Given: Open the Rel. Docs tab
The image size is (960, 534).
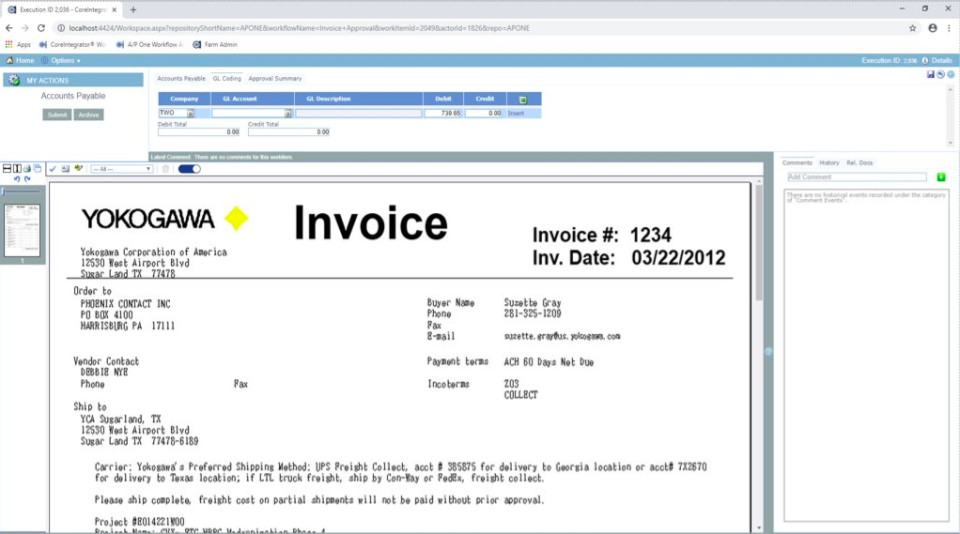Looking at the screenshot, I should click(x=860, y=163).
